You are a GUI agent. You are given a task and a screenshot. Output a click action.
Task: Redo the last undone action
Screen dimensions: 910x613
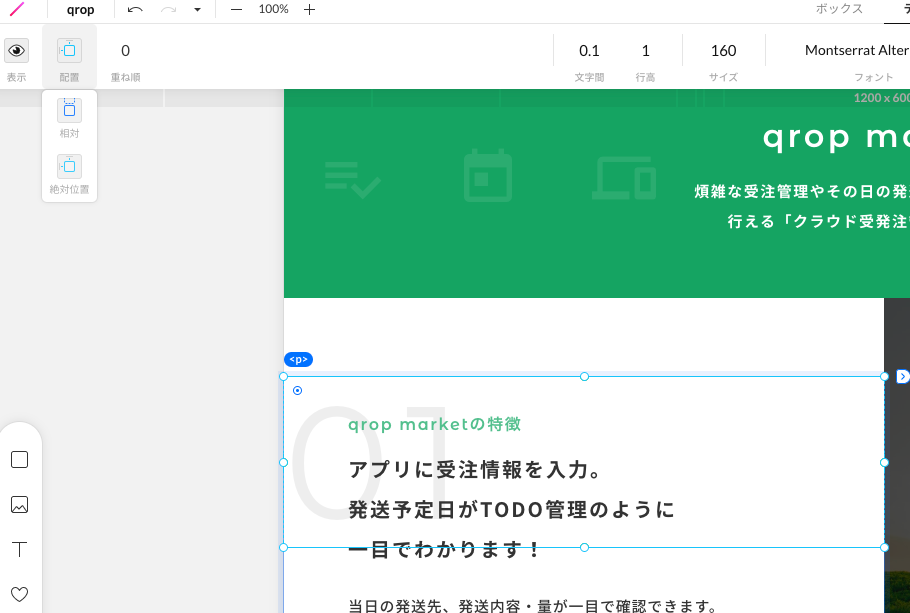point(168,9)
